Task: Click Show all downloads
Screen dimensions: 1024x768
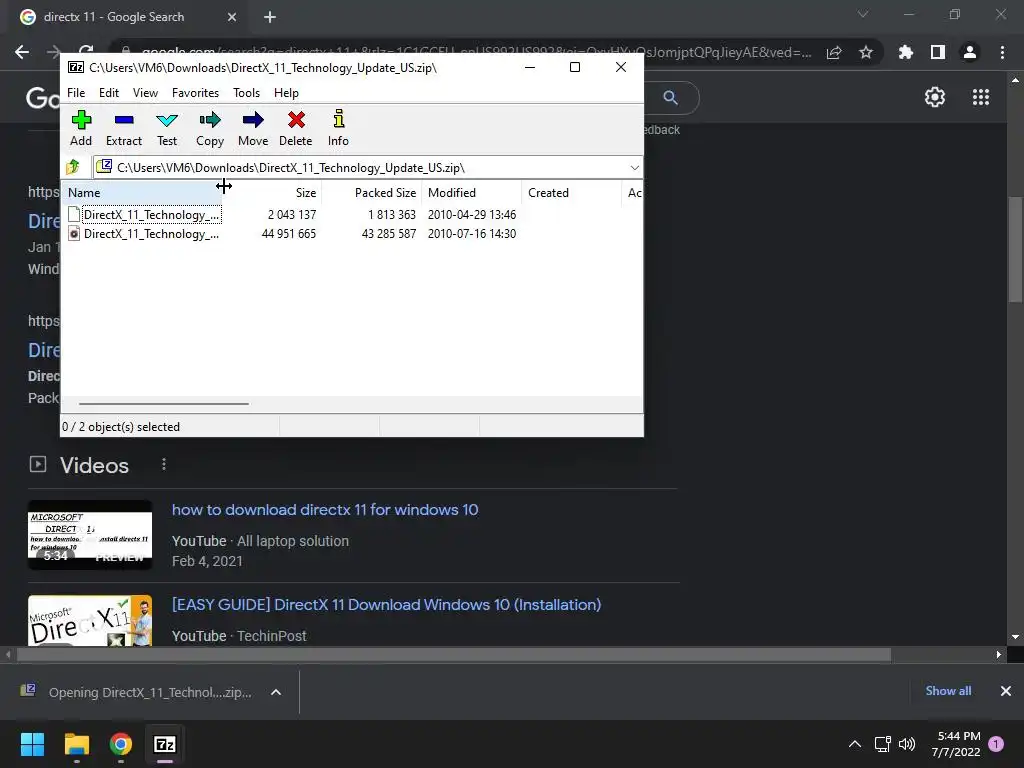Action: coord(948,691)
